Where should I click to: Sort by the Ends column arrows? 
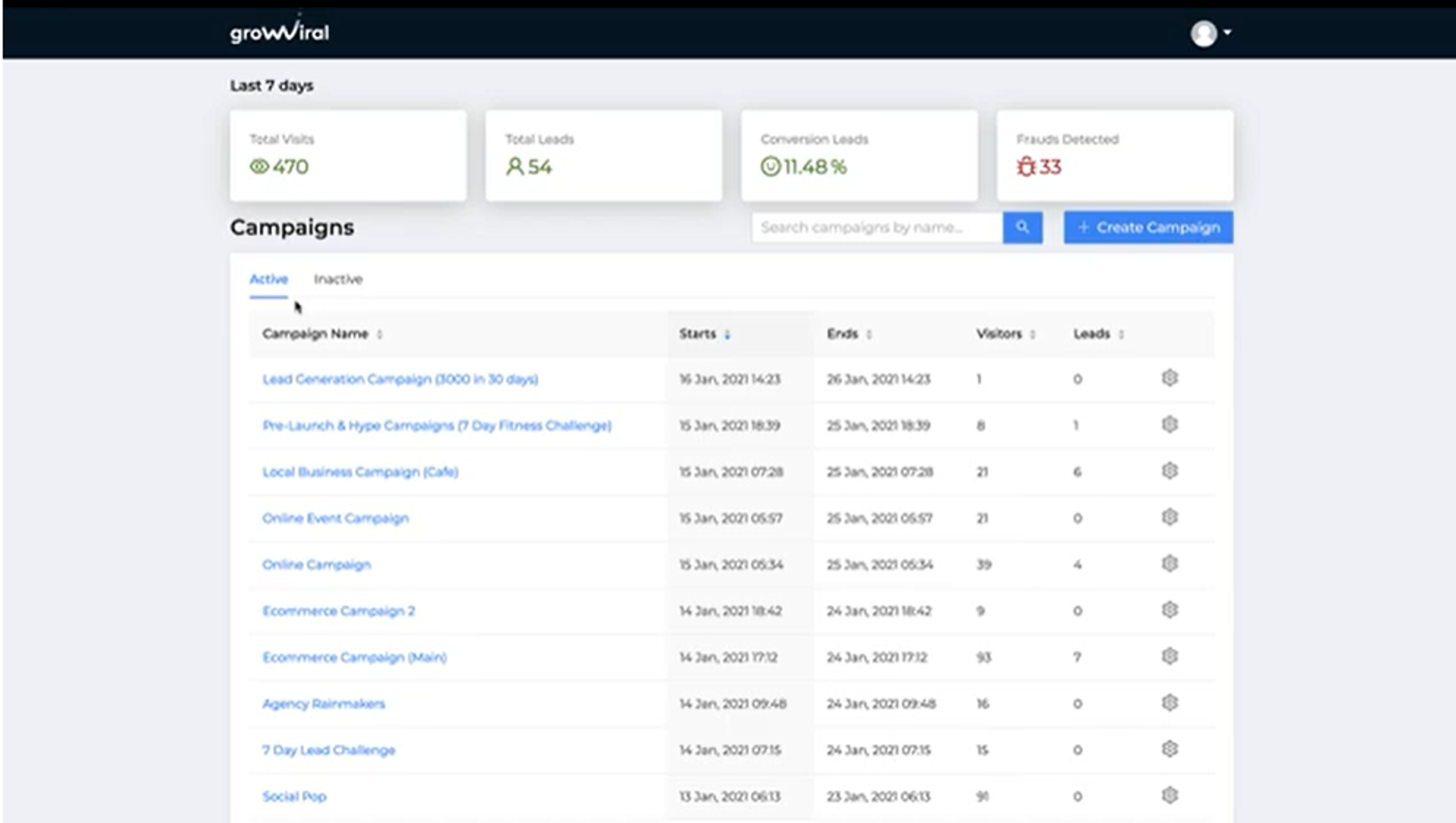pyautogui.click(x=869, y=334)
